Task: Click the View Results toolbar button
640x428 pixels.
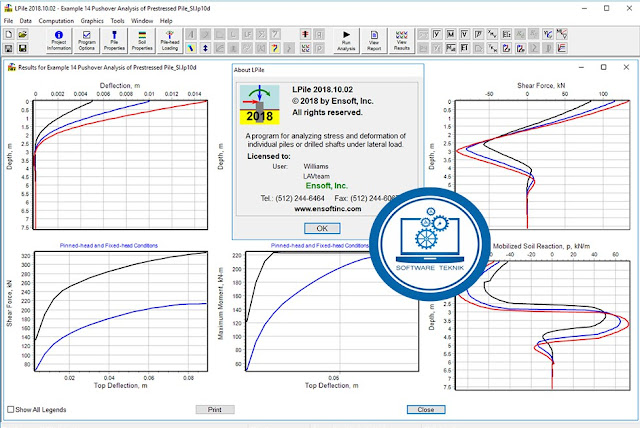Action: pos(402,40)
